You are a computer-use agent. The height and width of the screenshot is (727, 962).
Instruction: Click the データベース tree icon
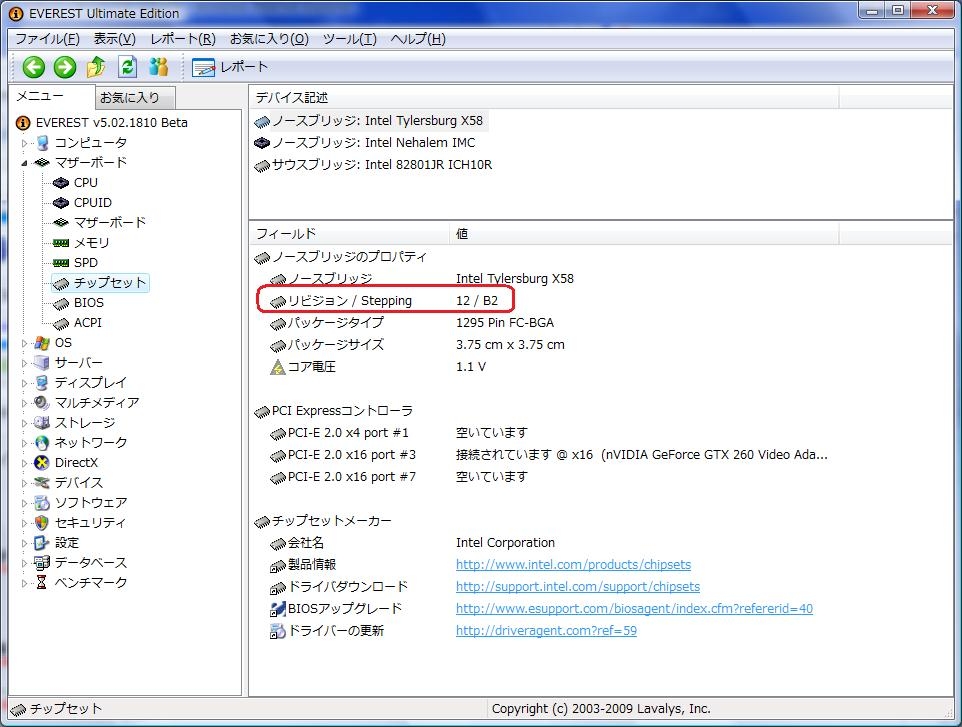pos(41,563)
